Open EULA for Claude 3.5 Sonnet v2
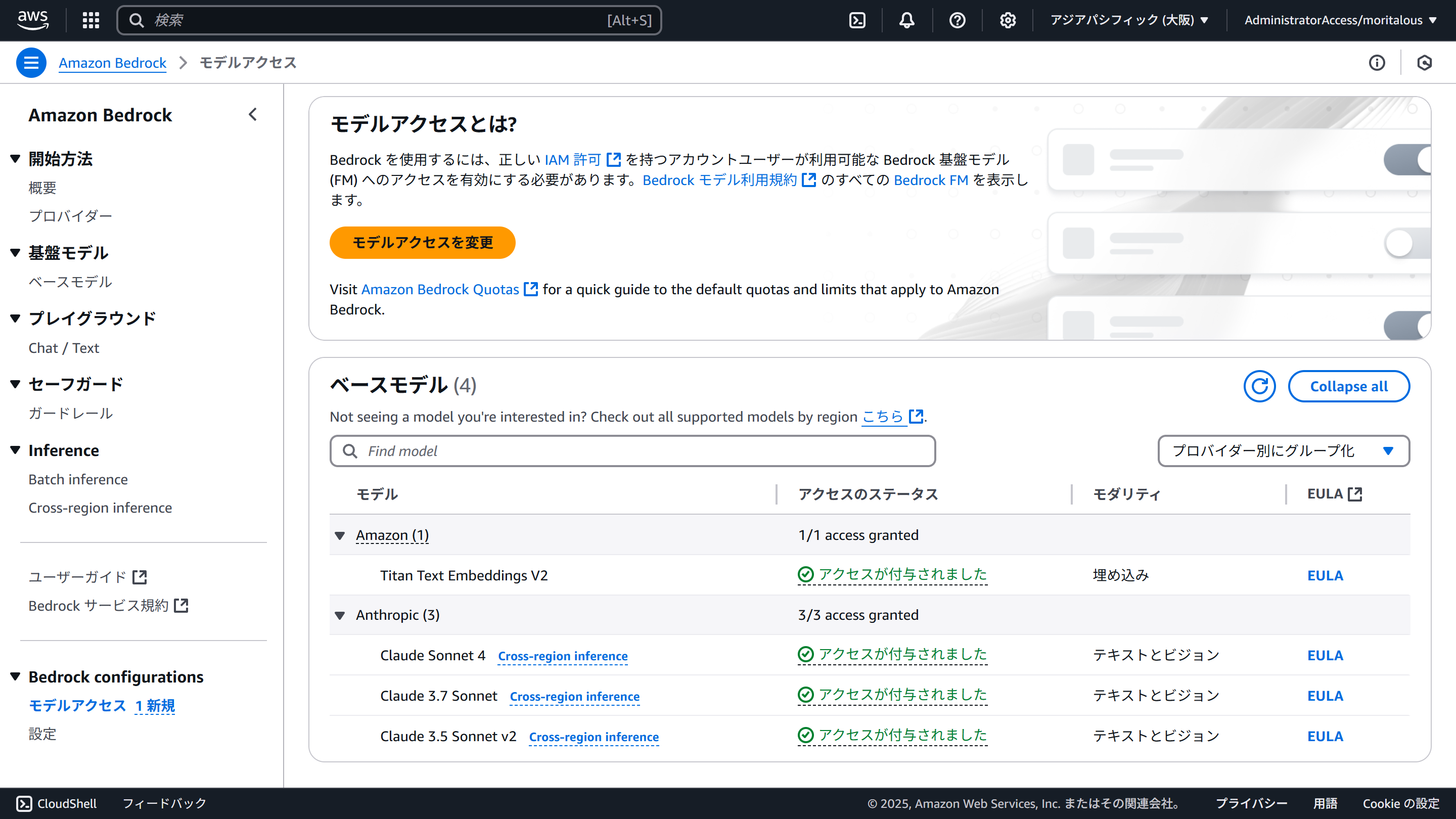Viewport: 1456px width, 819px height. (1325, 736)
